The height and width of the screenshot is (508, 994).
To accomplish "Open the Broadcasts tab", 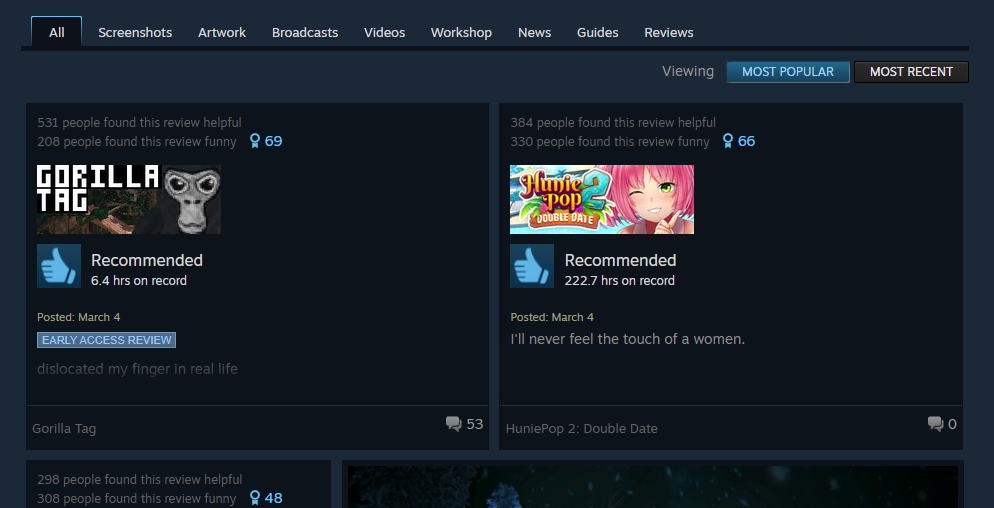I will (305, 32).
